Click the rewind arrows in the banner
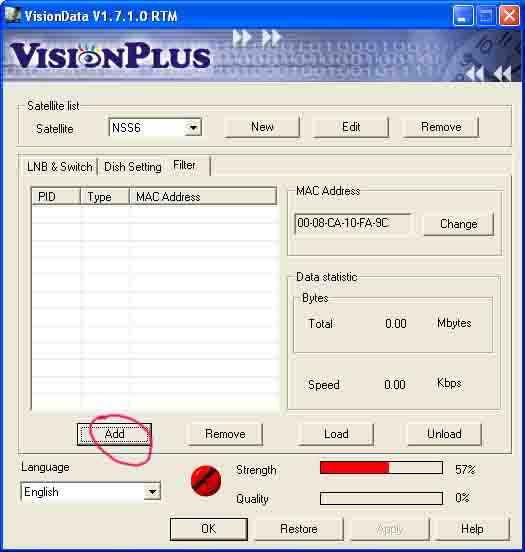525x552 pixels. (488, 74)
